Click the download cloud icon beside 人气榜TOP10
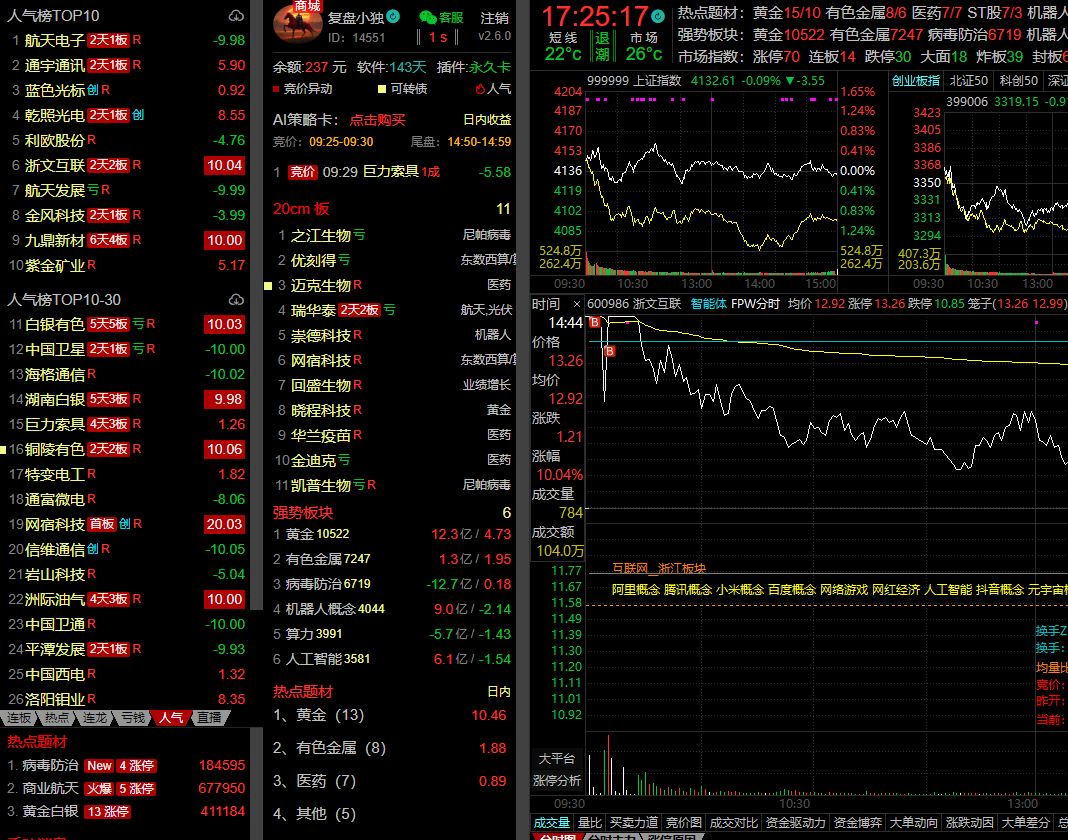 pyautogui.click(x=236, y=16)
